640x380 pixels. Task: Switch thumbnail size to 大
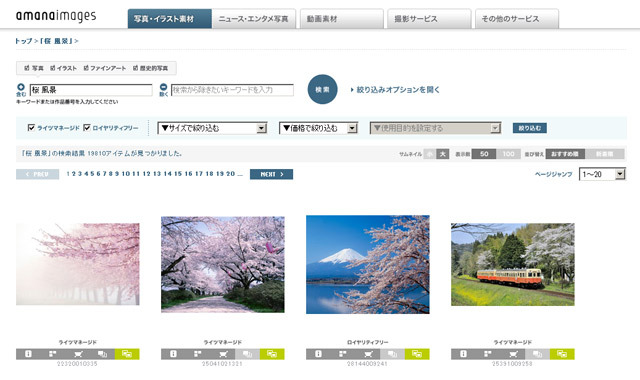[442, 154]
